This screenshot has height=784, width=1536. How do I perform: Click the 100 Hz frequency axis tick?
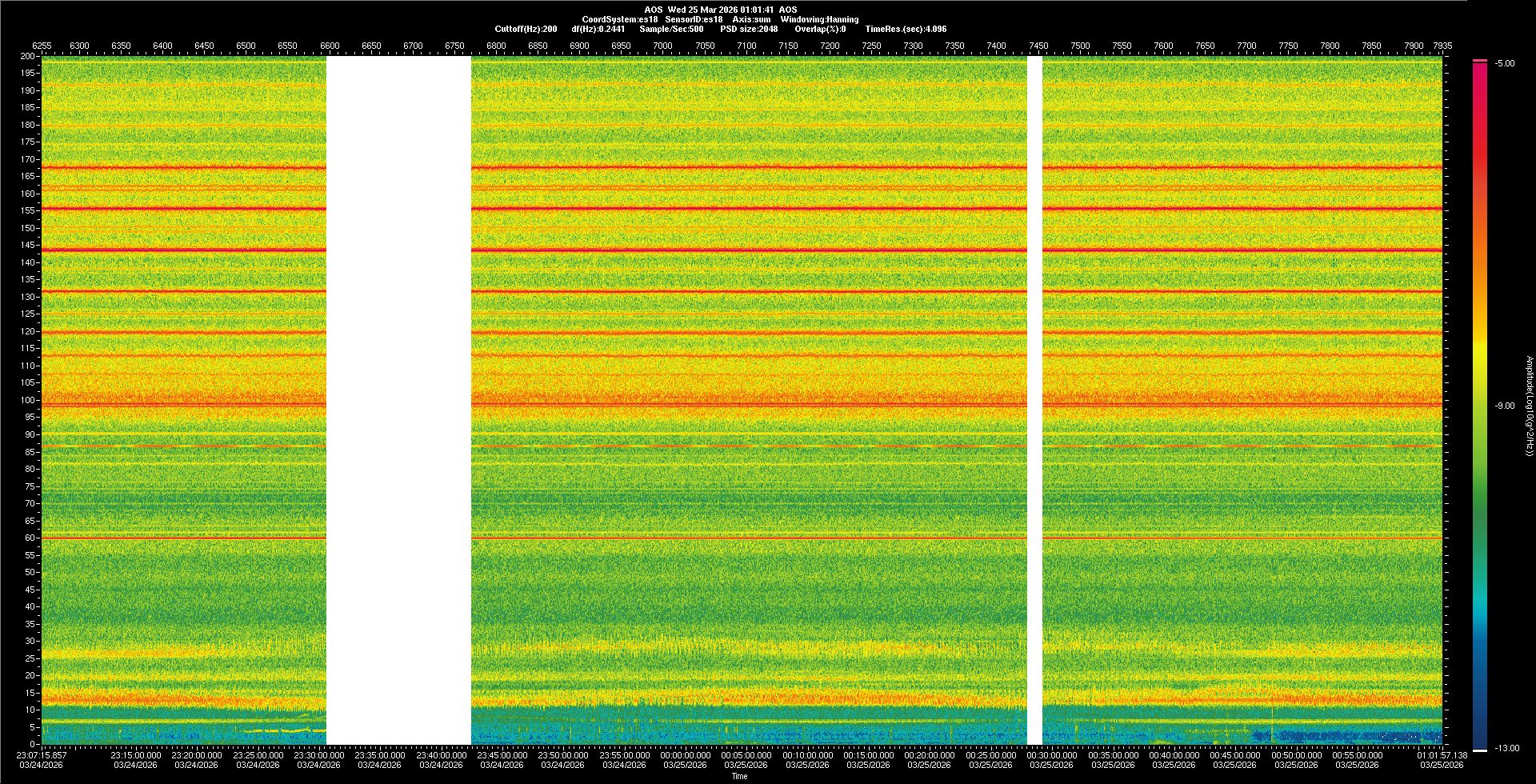point(28,400)
